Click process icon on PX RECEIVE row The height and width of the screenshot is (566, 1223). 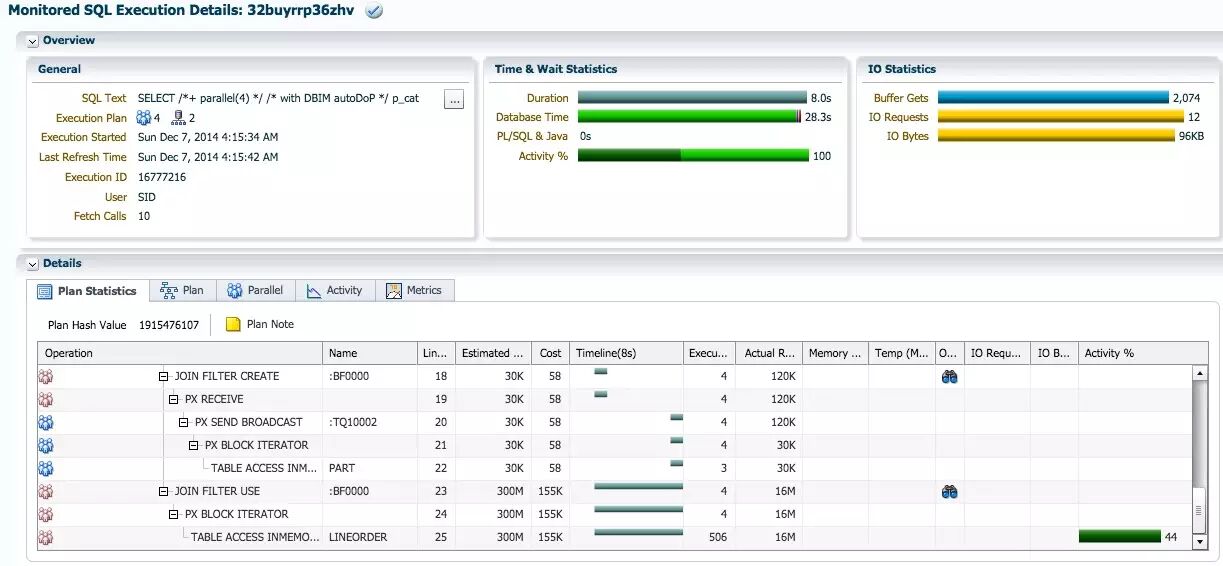coord(45,400)
